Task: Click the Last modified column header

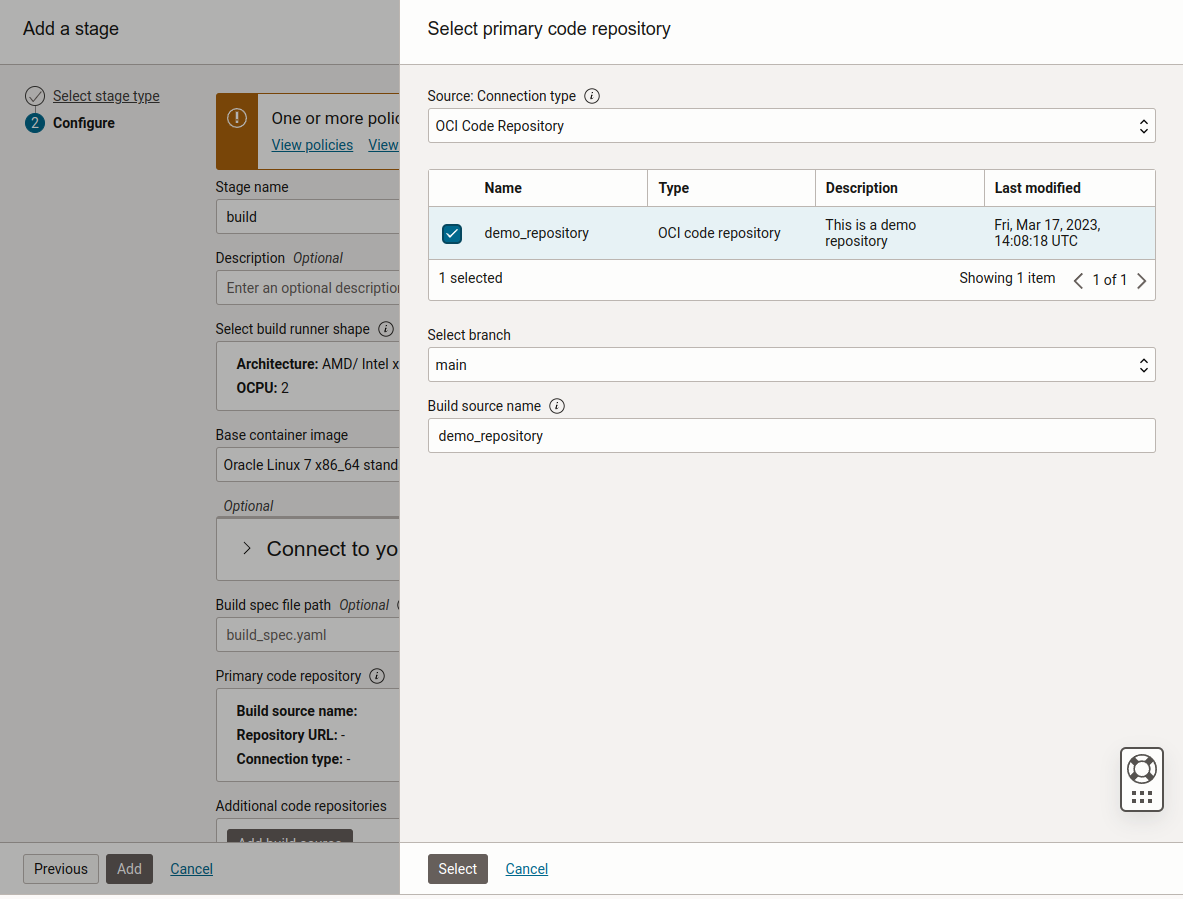Action: pyautogui.click(x=1037, y=188)
